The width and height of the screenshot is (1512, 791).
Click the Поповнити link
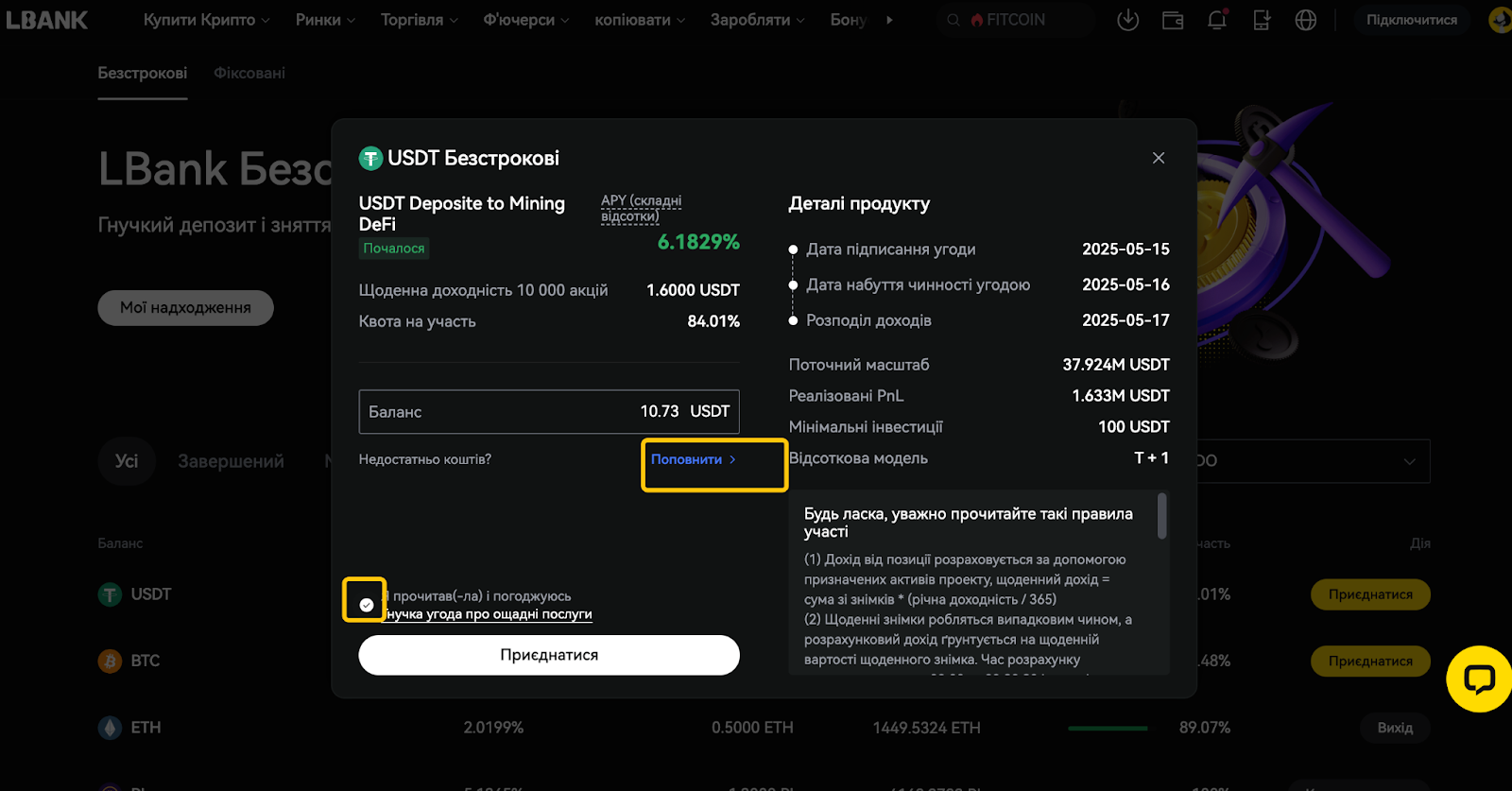[693, 459]
